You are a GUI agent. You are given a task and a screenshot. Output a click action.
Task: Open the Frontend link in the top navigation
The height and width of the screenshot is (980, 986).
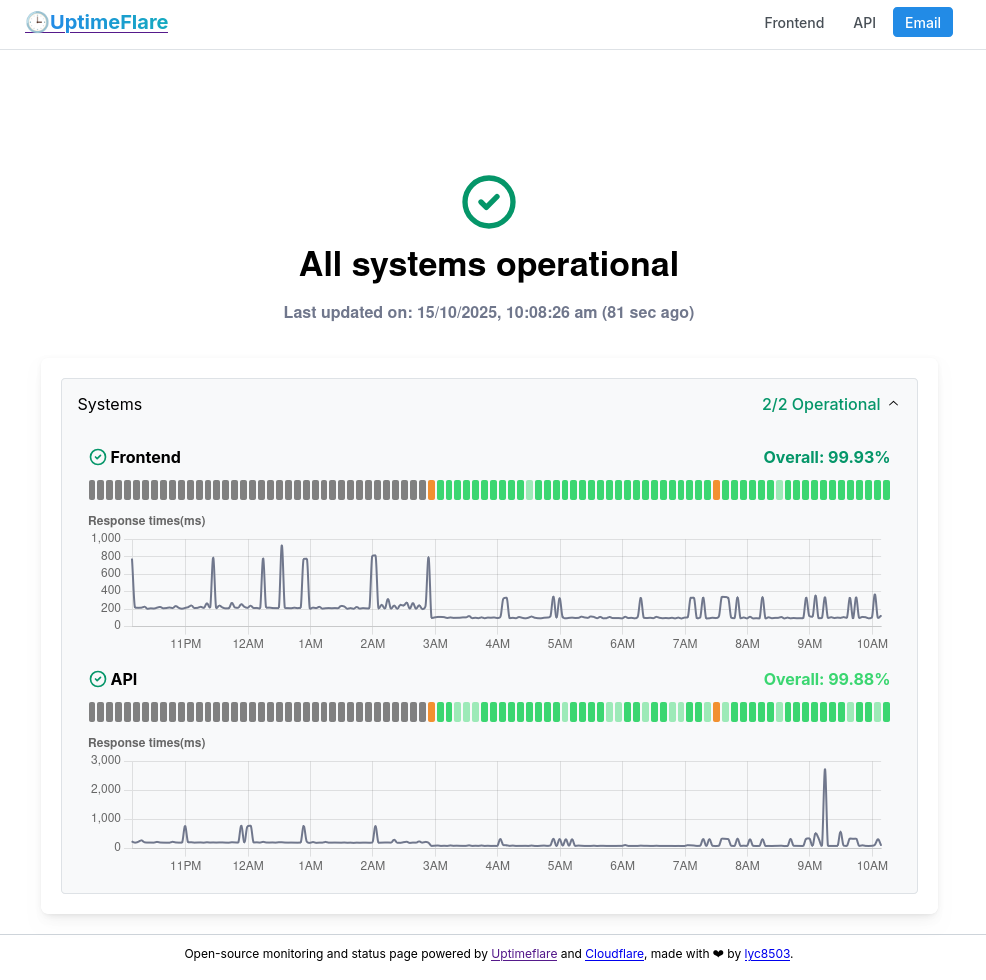794,22
